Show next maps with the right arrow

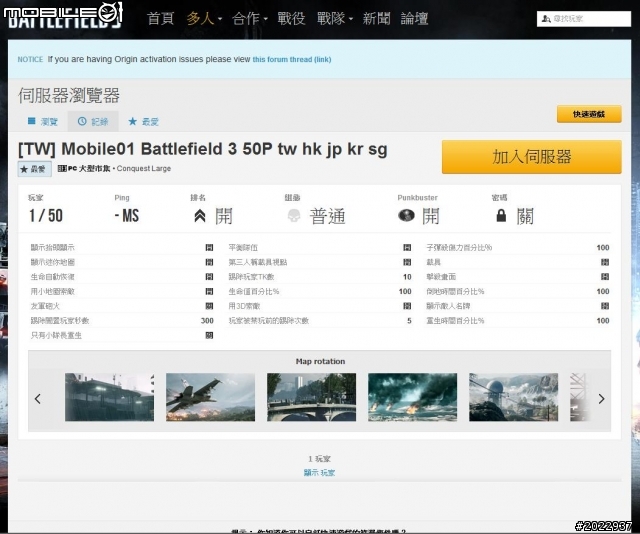[601, 398]
